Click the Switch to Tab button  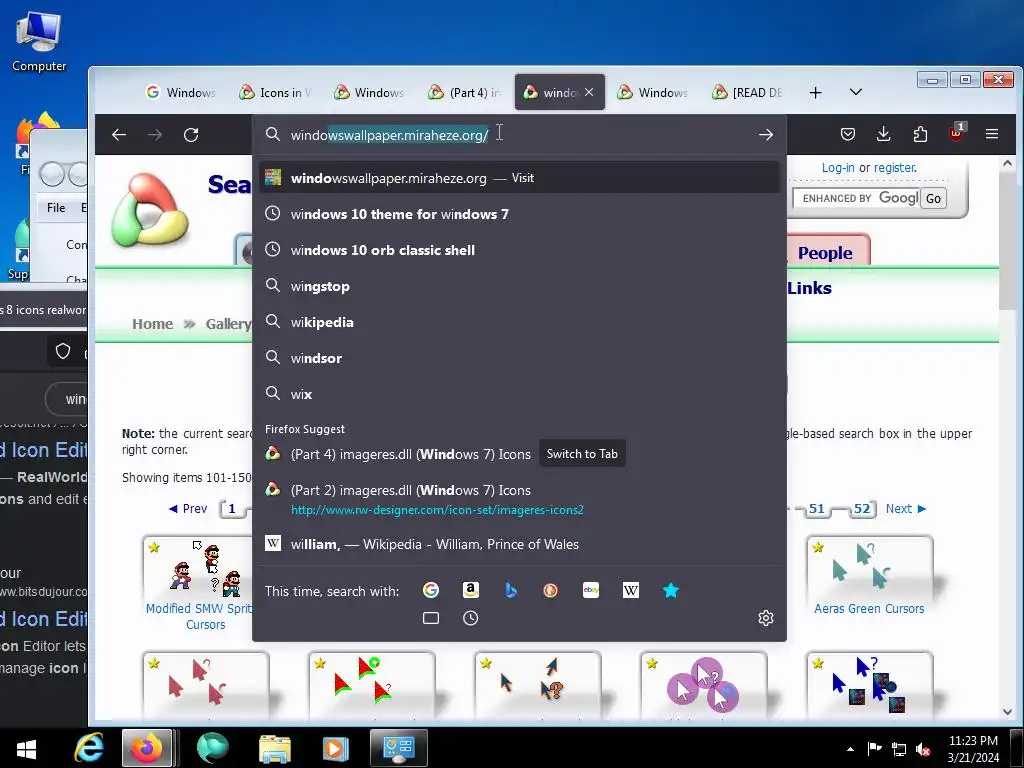click(x=582, y=454)
